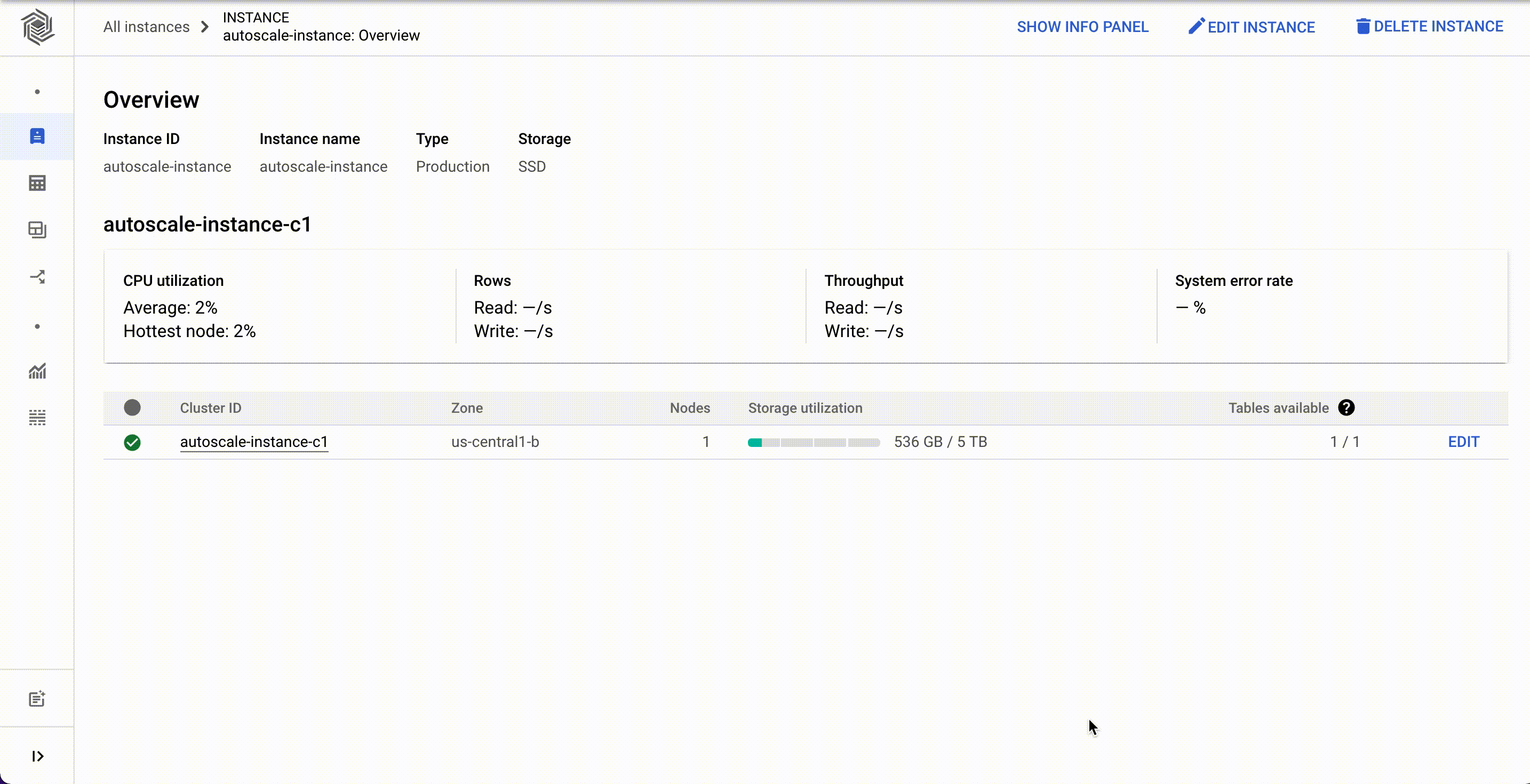This screenshot has height=784, width=1530.
Task: Click the EDIT link for autoscale-instance-c1
Action: click(x=1464, y=441)
